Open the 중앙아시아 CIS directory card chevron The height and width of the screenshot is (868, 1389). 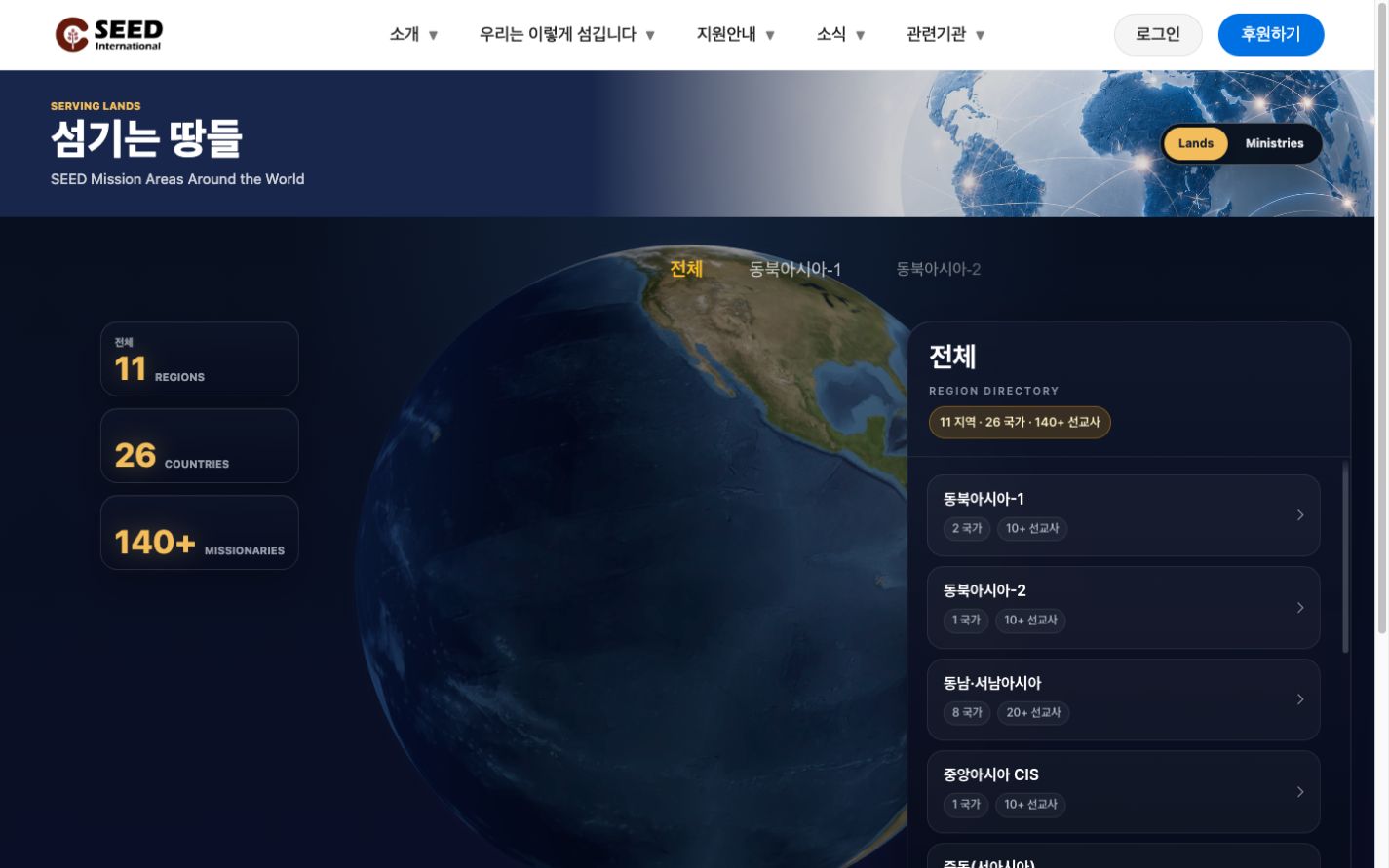[1300, 792]
